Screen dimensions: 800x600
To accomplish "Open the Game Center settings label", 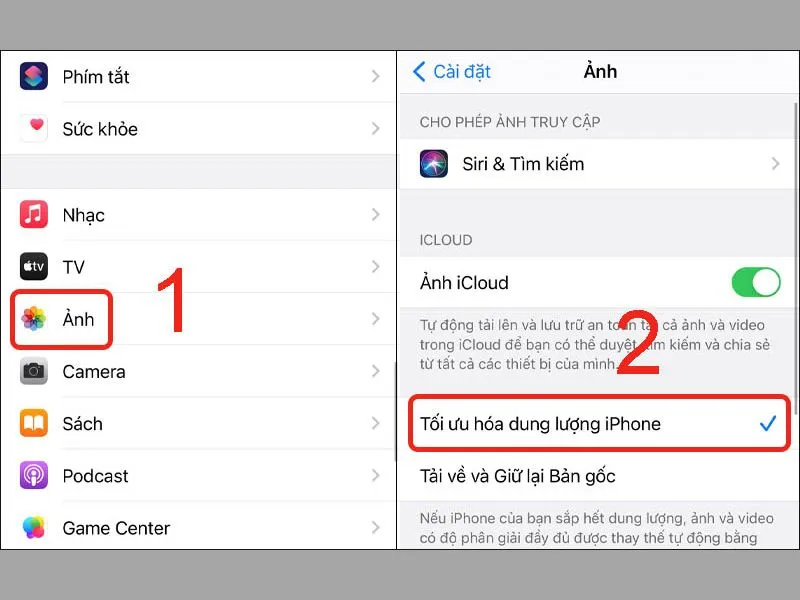I will point(116,528).
